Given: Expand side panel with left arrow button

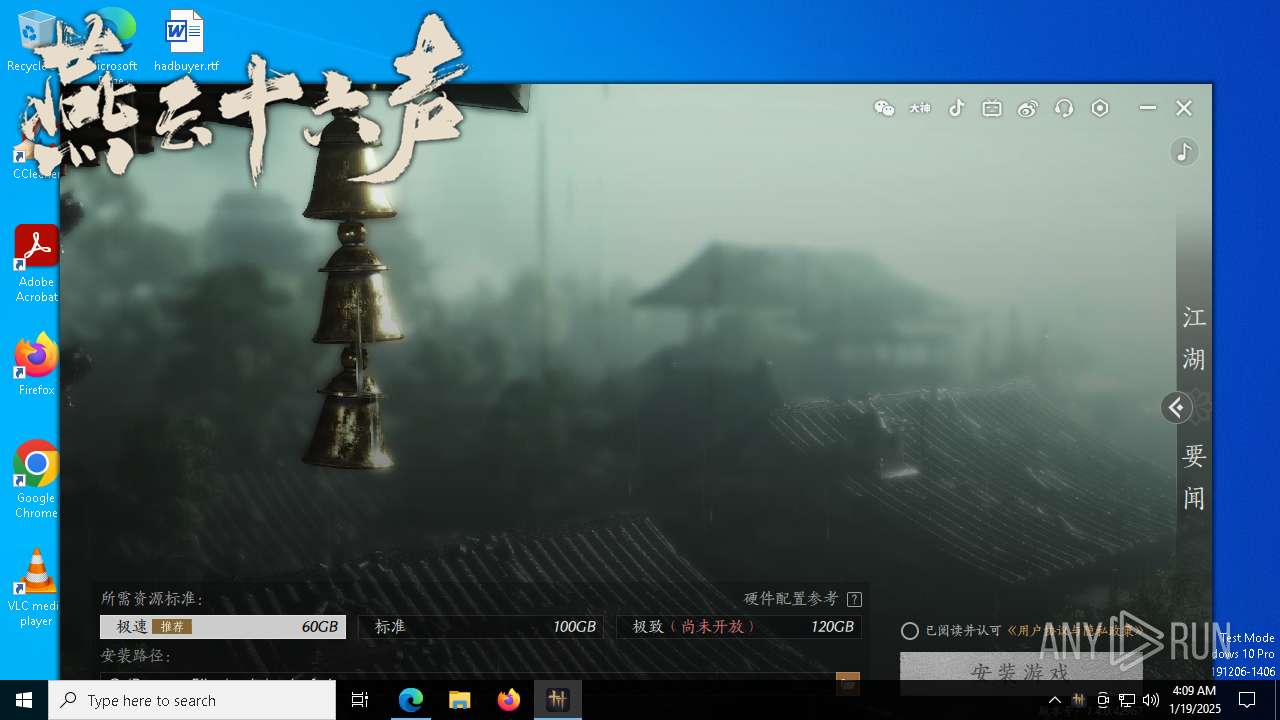Looking at the screenshot, I should pyautogui.click(x=1176, y=407).
